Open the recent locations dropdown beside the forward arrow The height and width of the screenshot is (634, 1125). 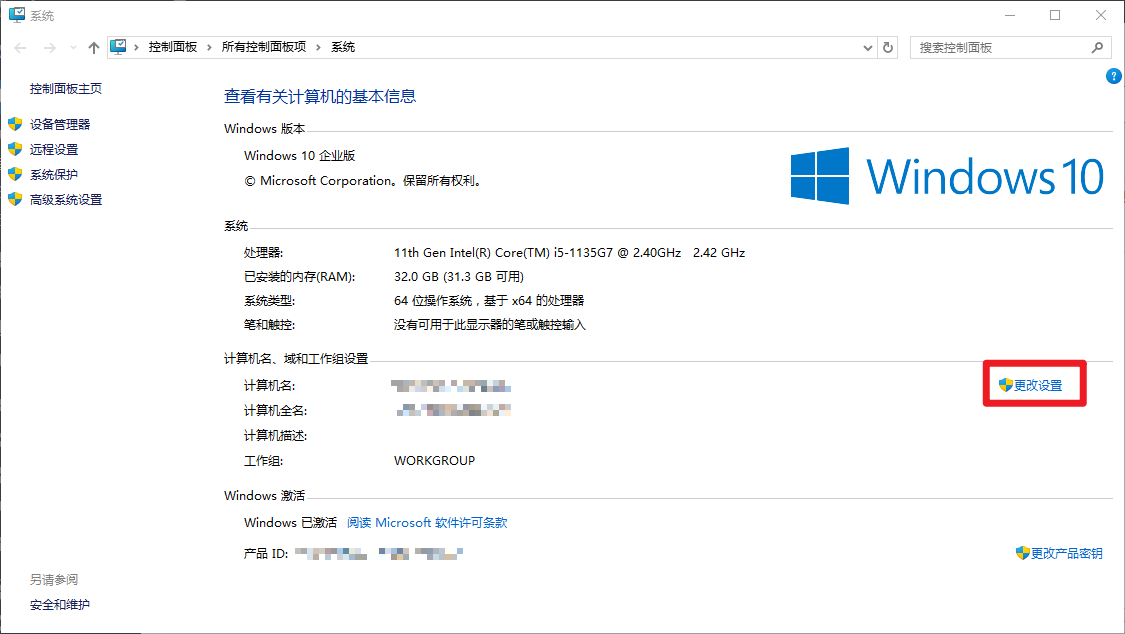point(71,48)
